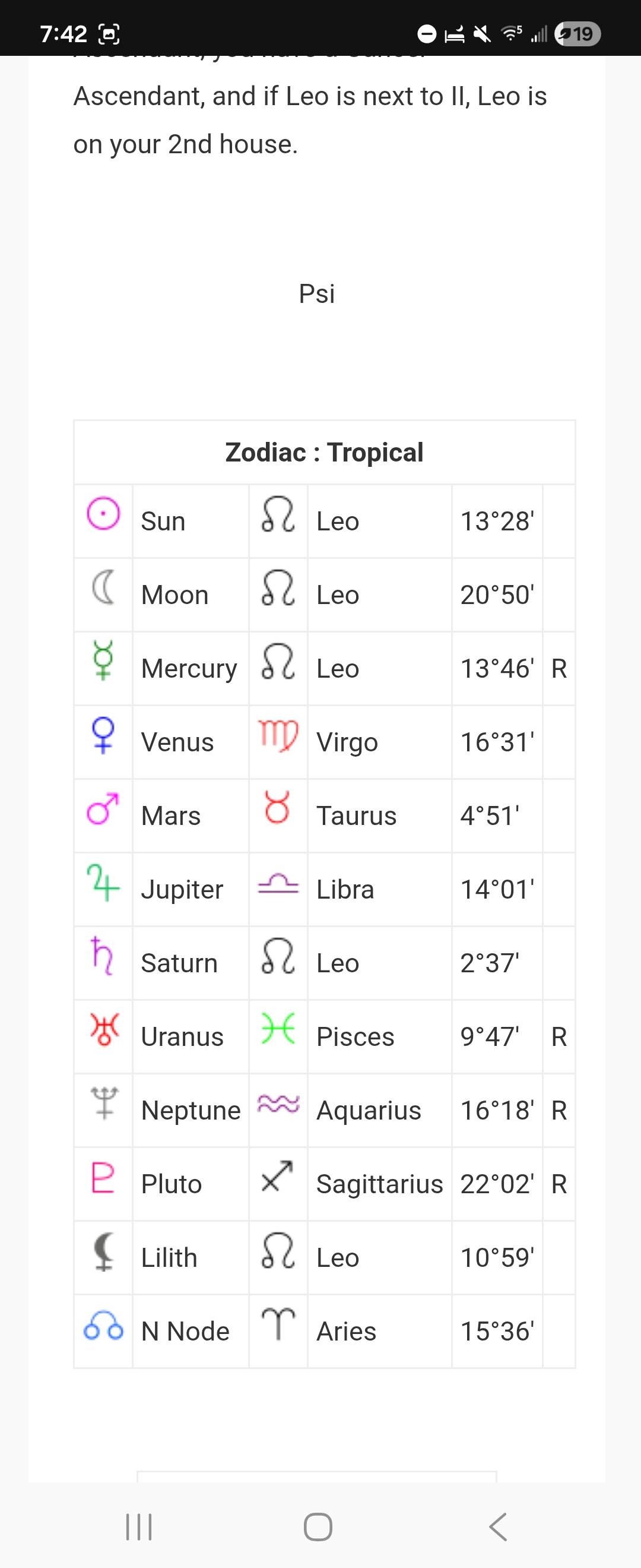Viewport: 641px width, 1568px height.
Task: Tap the Zodiac : Tropical table header
Action: (x=324, y=452)
